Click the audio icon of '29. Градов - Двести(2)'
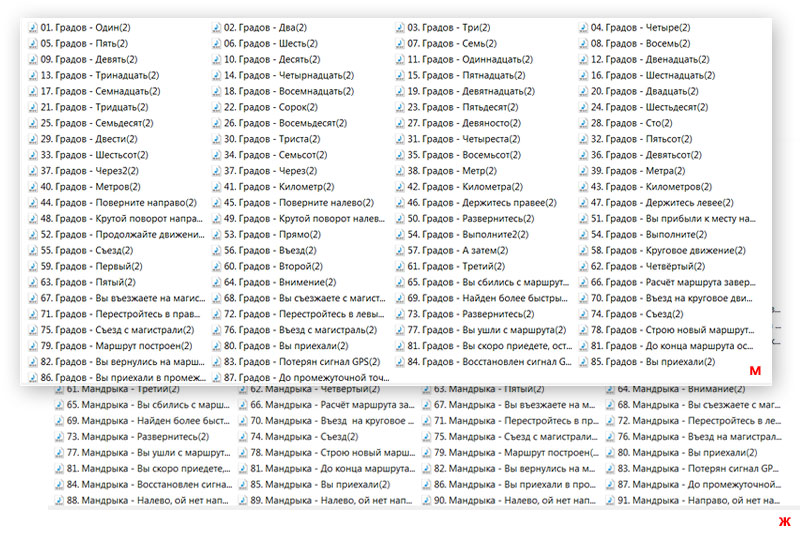This screenshot has height=536, width=800. pyautogui.click(x=33, y=139)
